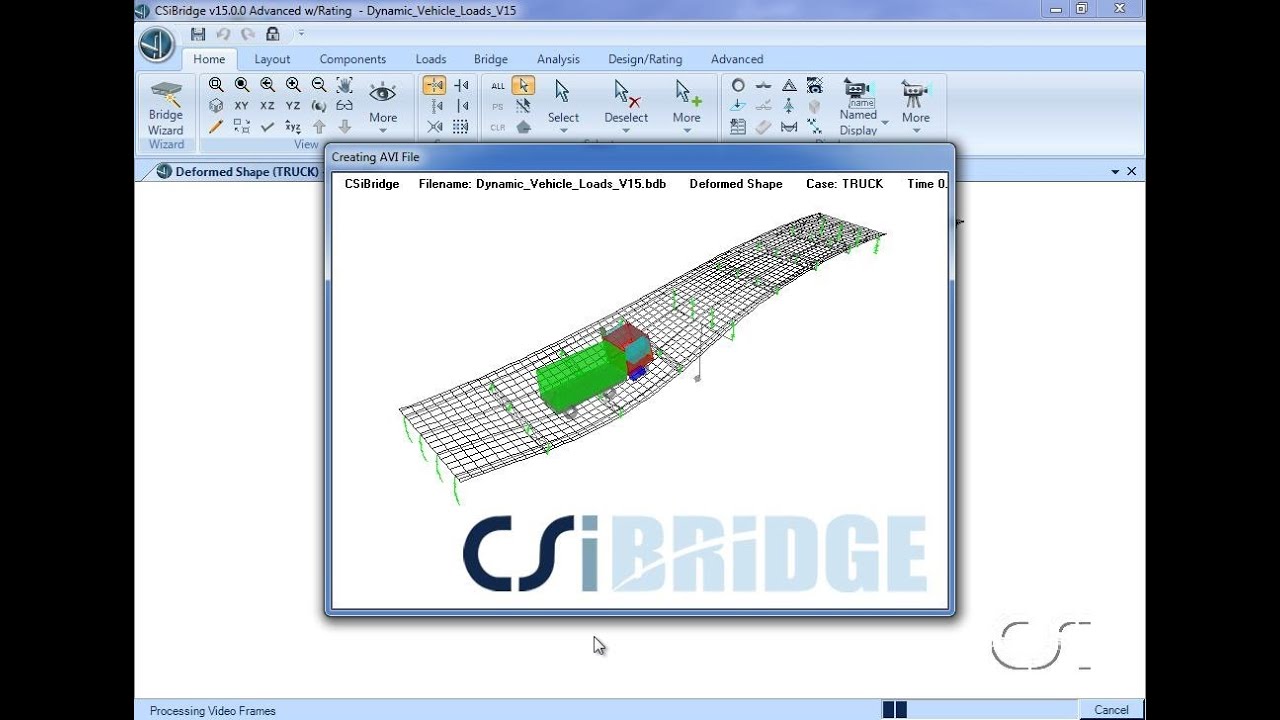Set the default 3D view cube icon
The width and height of the screenshot is (1280, 720).
[216, 106]
